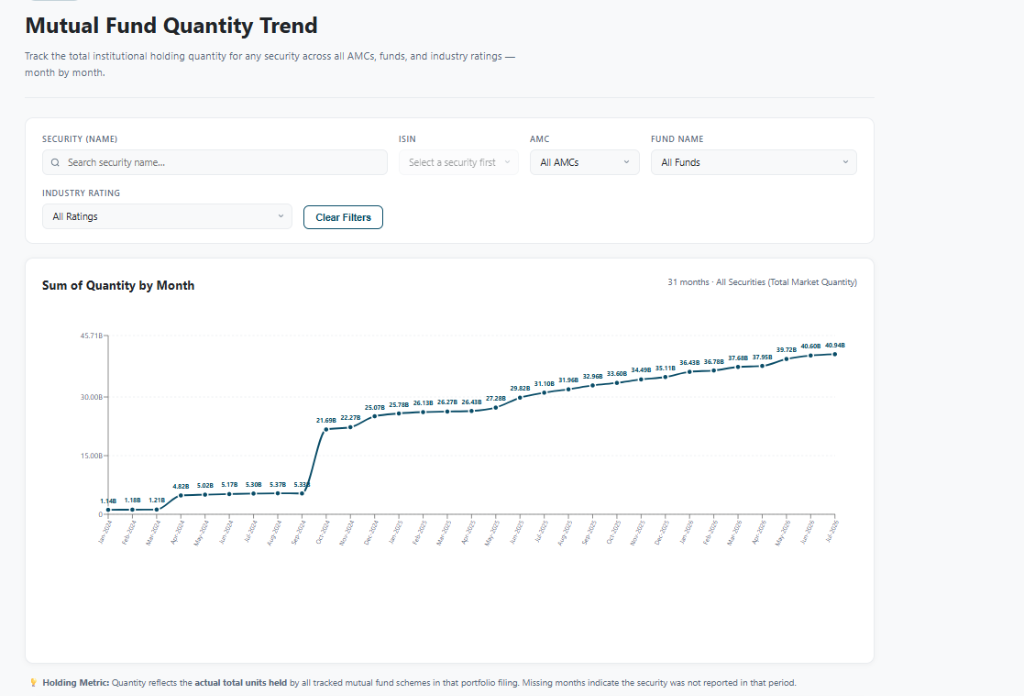The image size is (1024, 696).
Task: Click the 39.72B data point marker
Action: pos(786,358)
